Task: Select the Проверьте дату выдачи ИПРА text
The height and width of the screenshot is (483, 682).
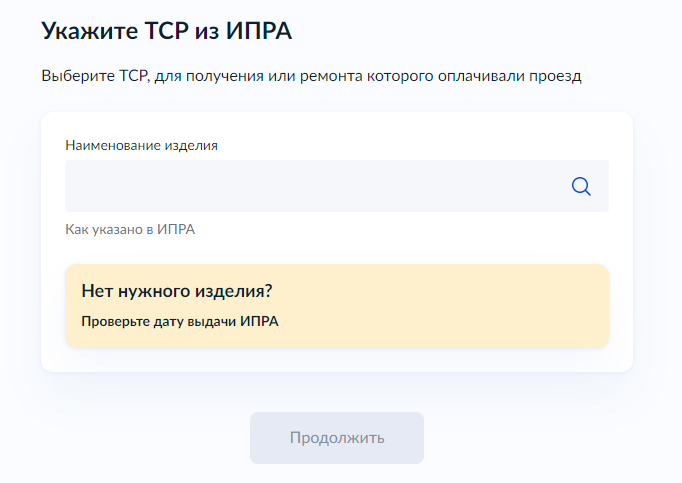Action: 180,322
